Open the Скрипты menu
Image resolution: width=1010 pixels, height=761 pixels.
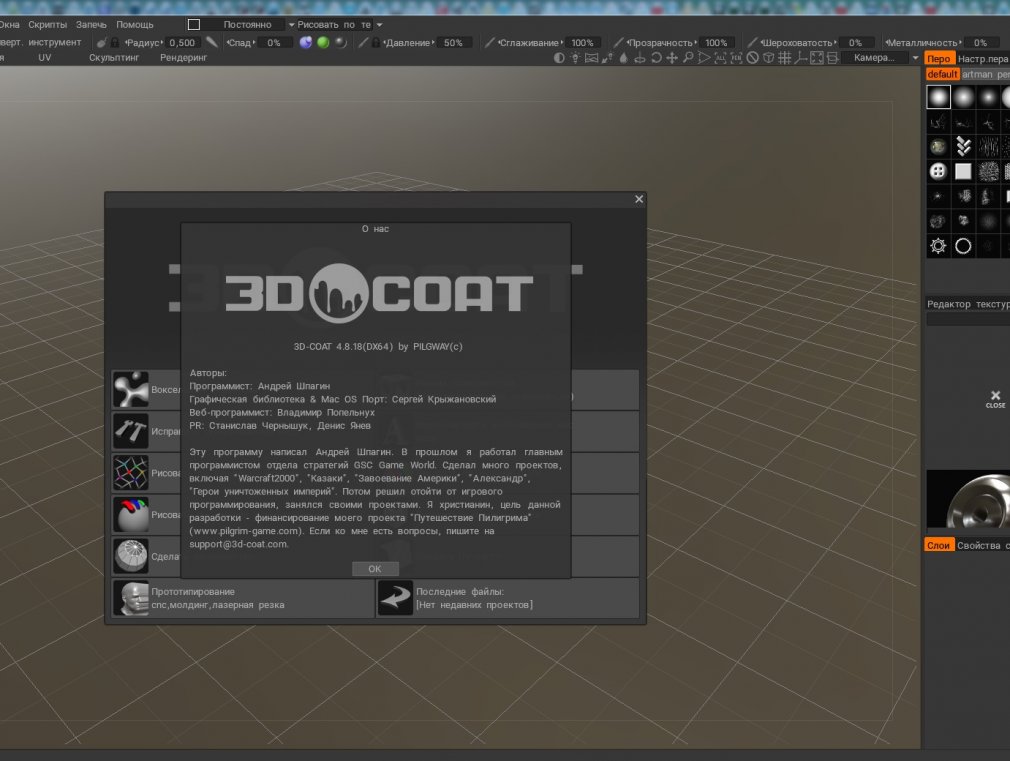(48, 24)
